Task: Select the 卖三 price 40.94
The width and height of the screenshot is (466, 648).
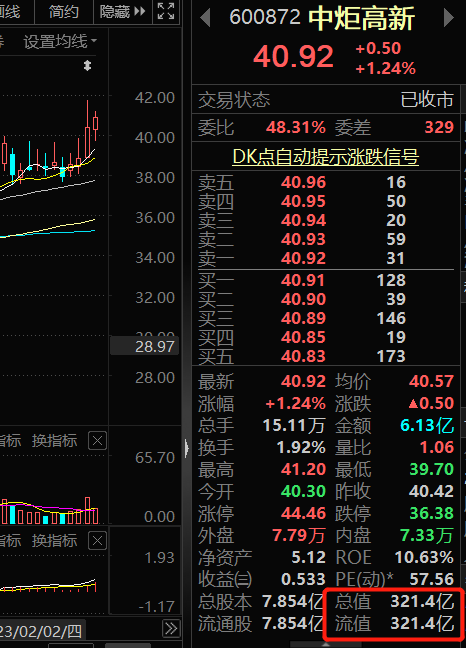Action: pos(304,220)
